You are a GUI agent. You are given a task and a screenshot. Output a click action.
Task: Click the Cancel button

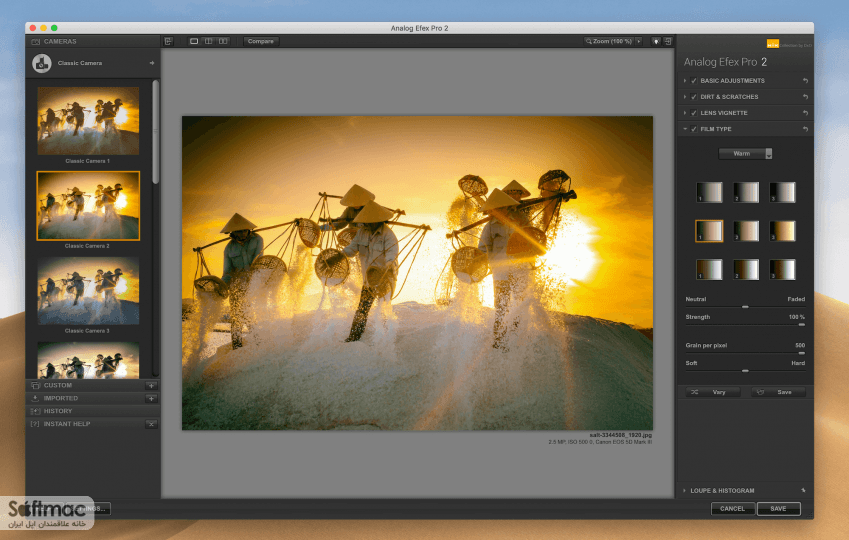click(x=733, y=509)
